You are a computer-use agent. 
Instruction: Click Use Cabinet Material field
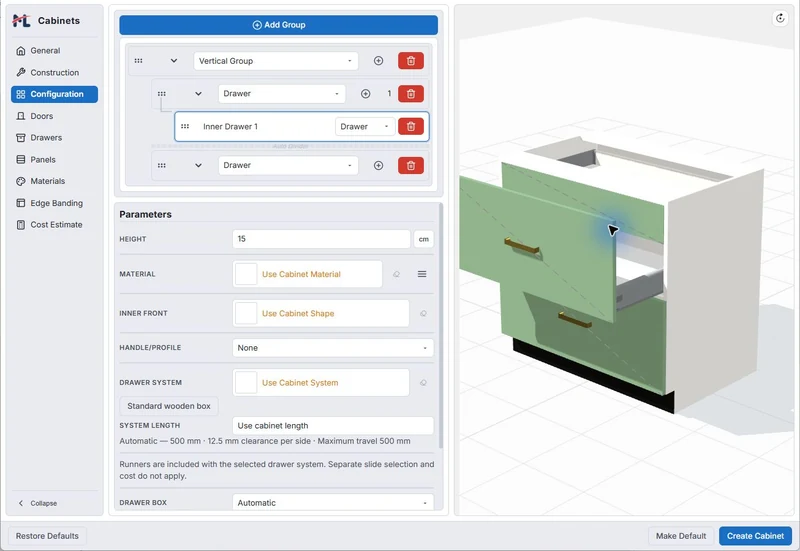[307, 274]
